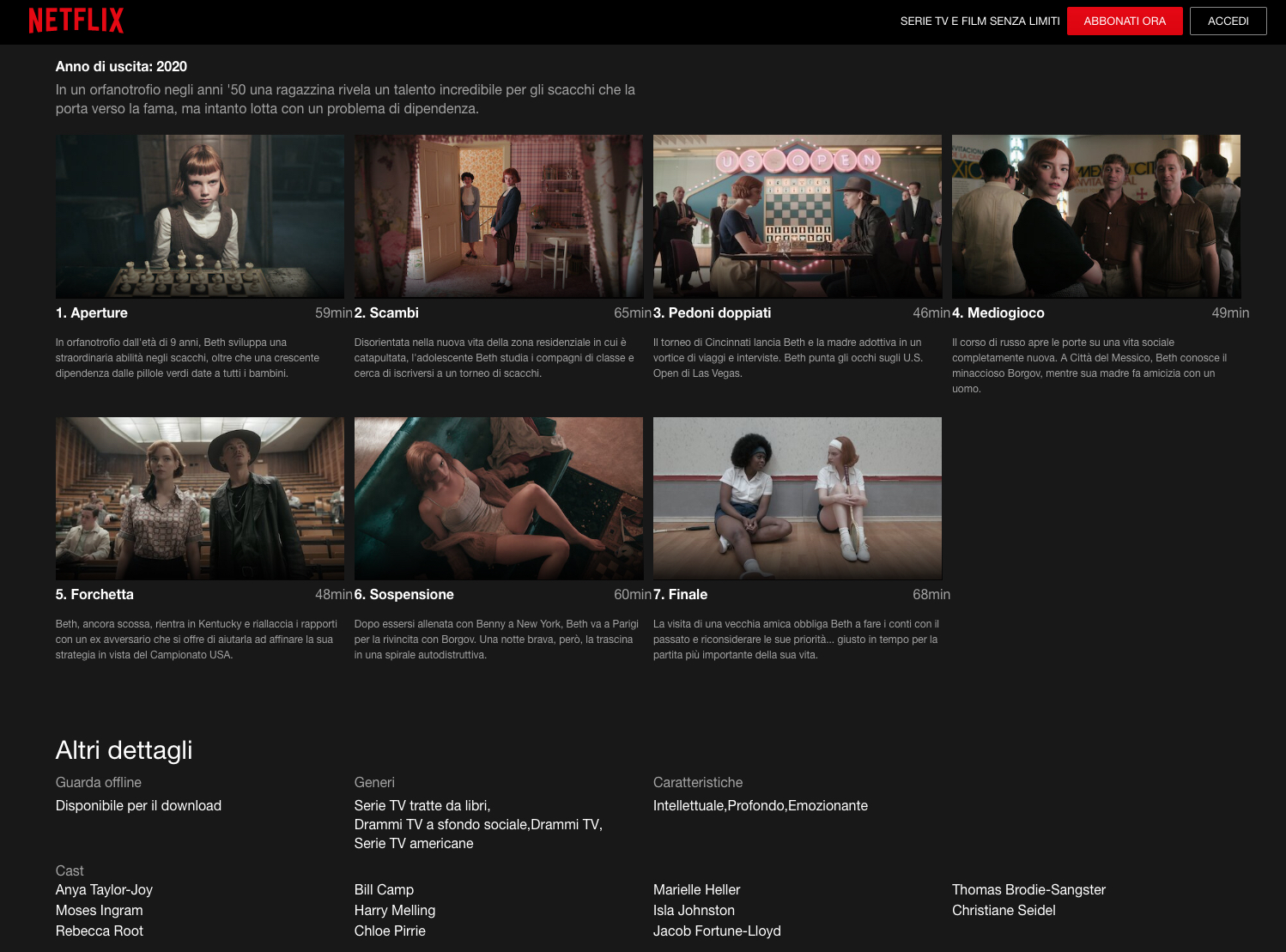The height and width of the screenshot is (952, 1286).
Task: Click the 'Altri dettagli' heading
Action: click(x=124, y=750)
